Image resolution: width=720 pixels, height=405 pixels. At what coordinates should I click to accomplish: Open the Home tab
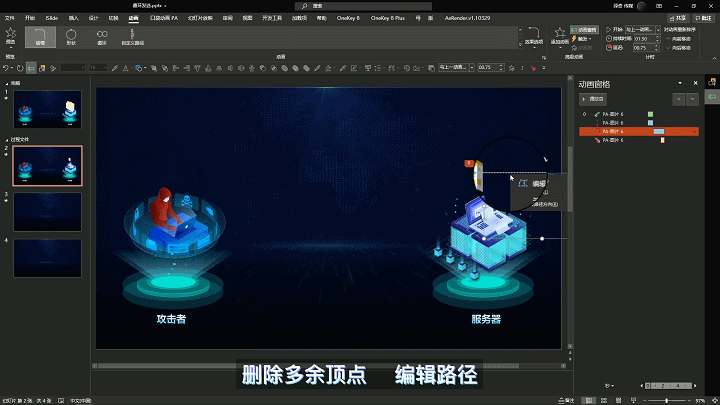(30, 18)
